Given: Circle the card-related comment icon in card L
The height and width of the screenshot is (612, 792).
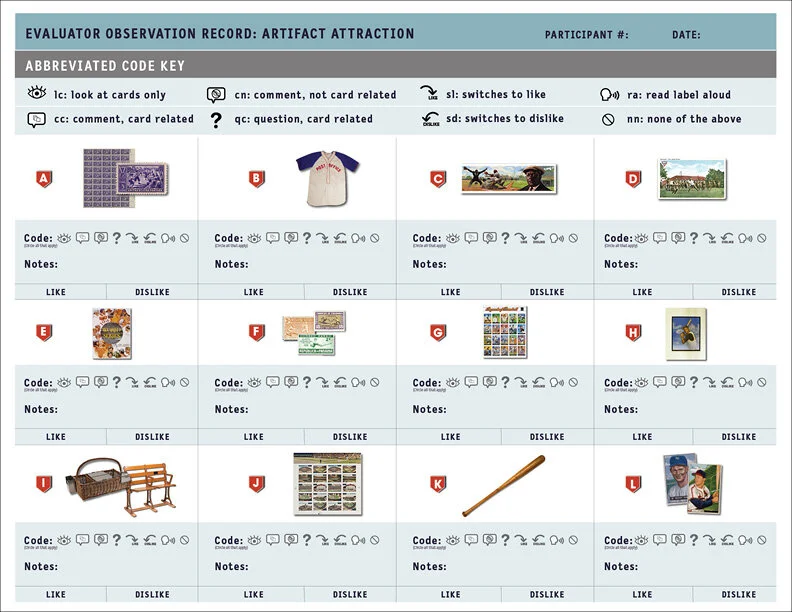Looking at the screenshot, I should [x=660, y=540].
